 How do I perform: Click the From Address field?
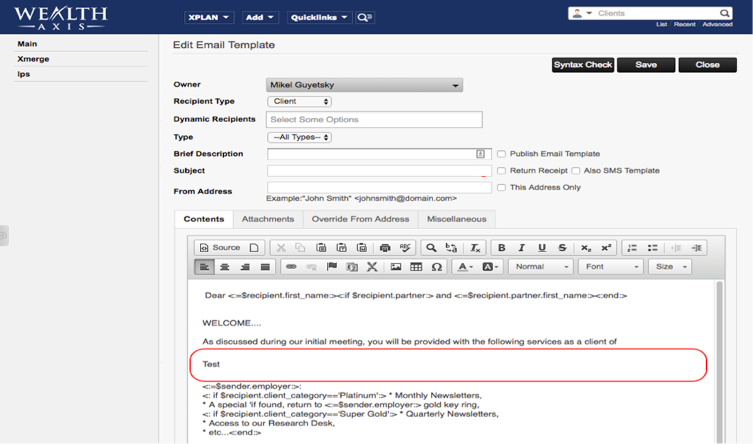379,188
